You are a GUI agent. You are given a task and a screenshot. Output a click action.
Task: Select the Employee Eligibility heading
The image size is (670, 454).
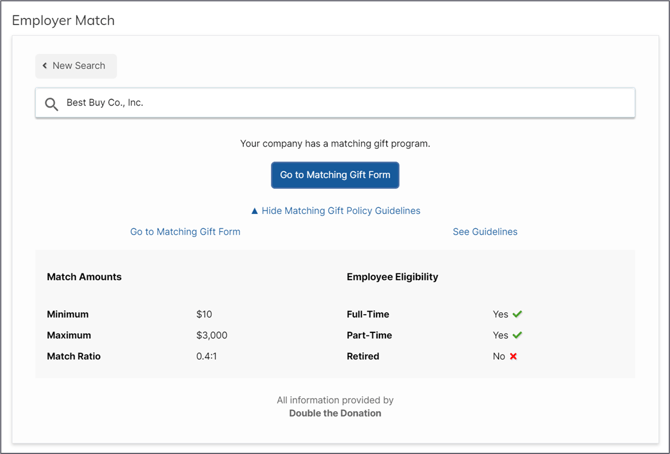[392, 277]
